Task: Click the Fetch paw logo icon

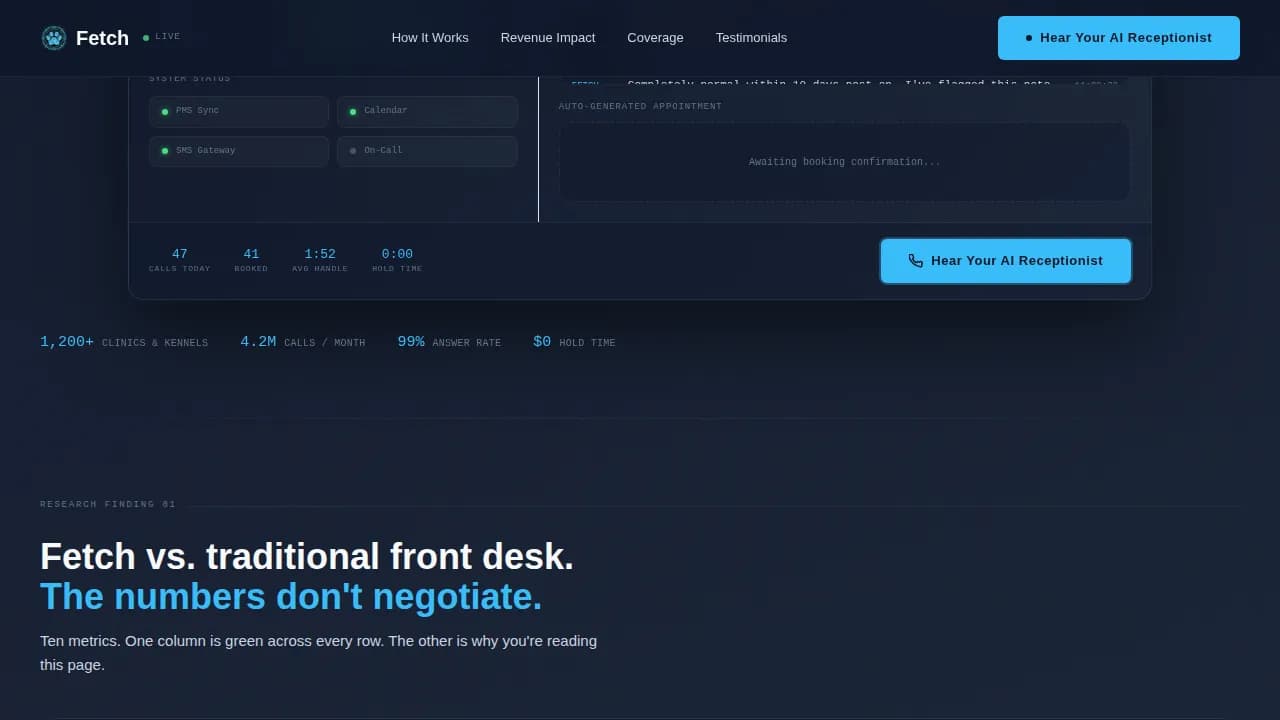Action: [54, 38]
